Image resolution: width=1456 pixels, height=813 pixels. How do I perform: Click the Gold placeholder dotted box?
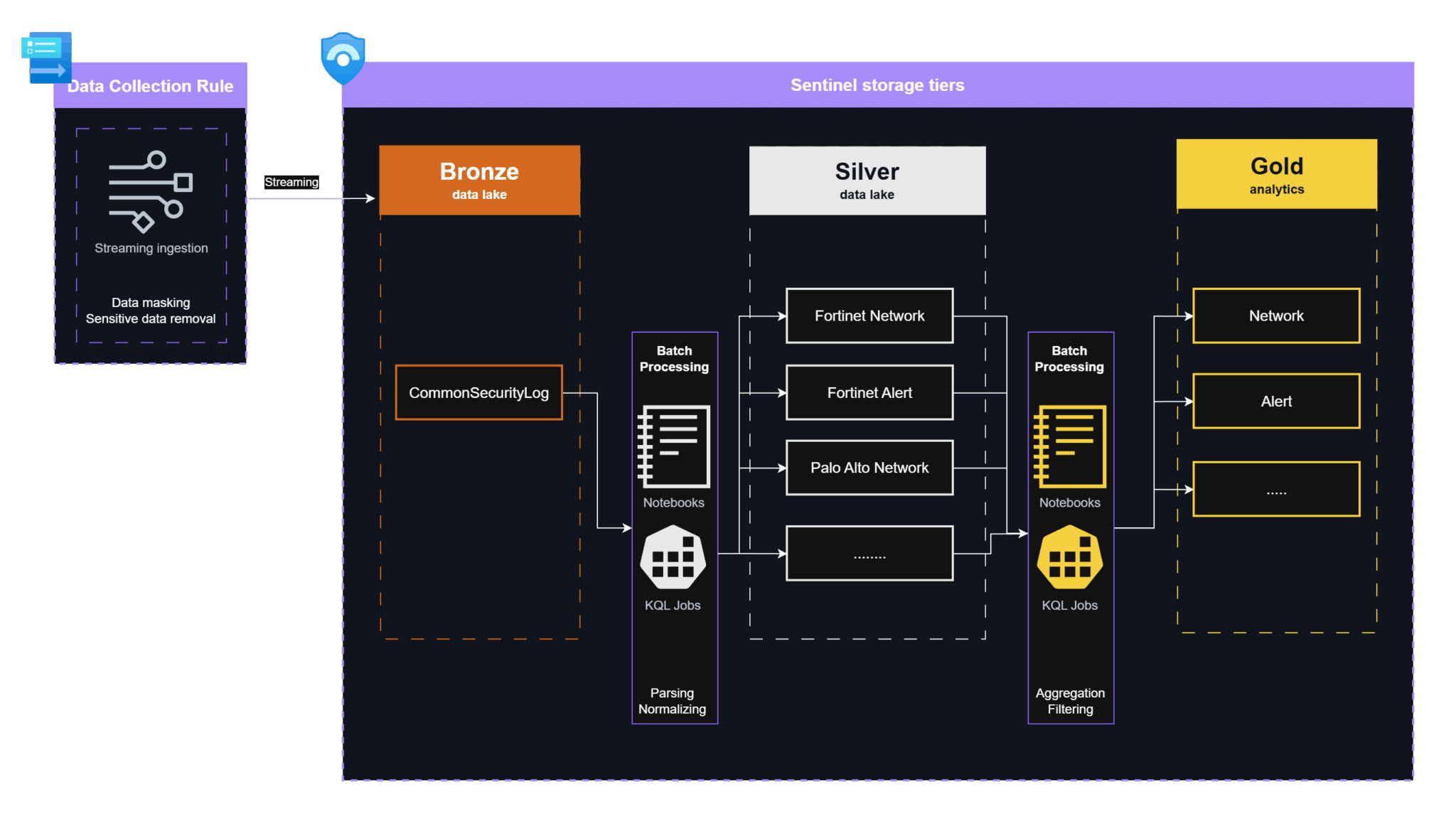point(1276,489)
